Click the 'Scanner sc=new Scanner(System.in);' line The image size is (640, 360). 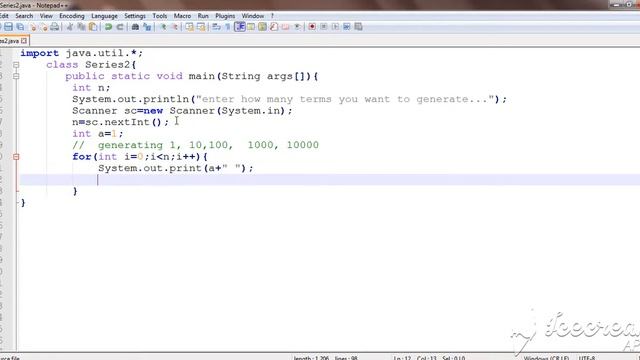(182, 111)
